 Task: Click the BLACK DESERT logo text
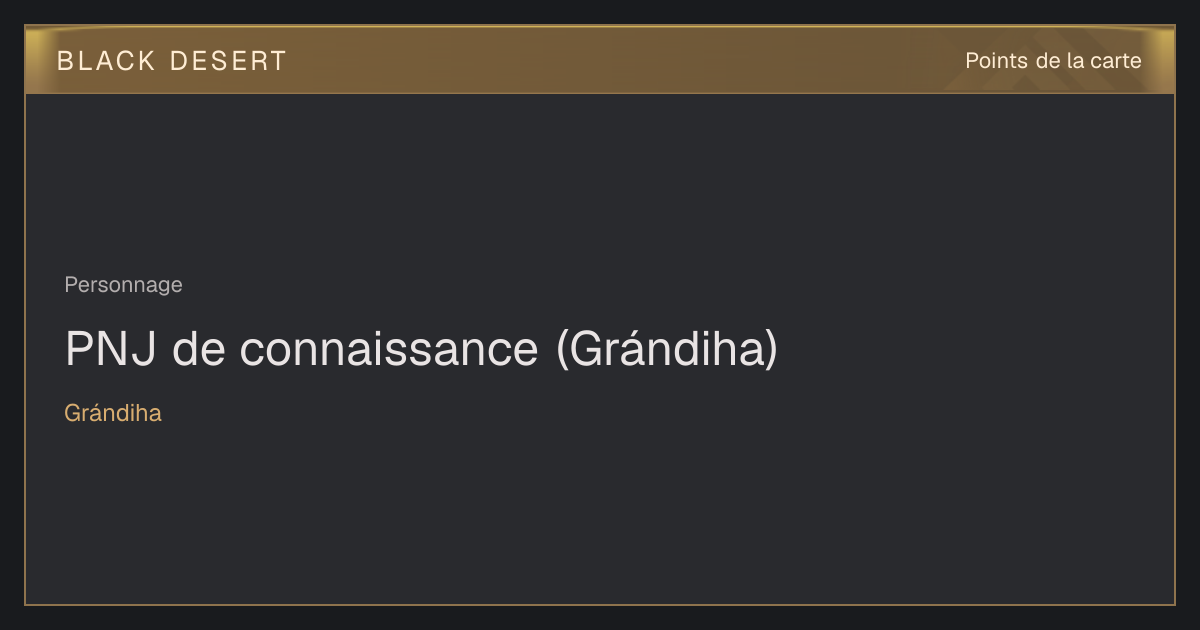pyautogui.click(x=172, y=61)
